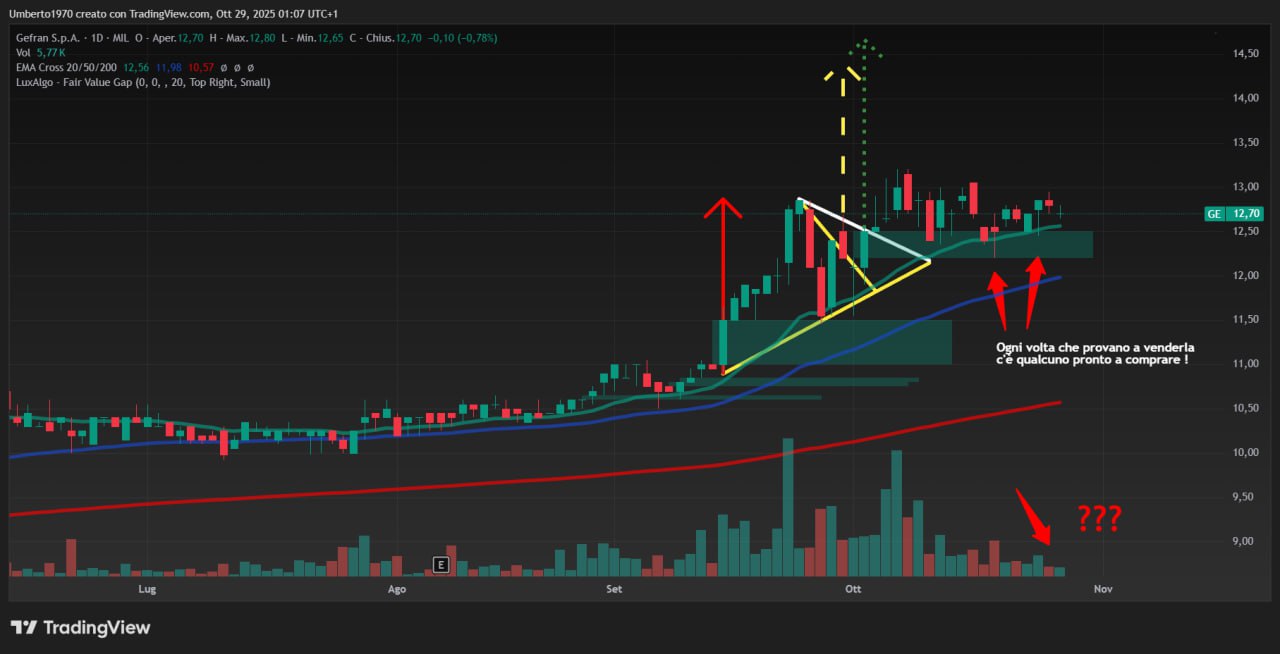The width and height of the screenshot is (1280, 654).
Task: Click the Ott label on the time axis
Action: (x=853, y=590)
